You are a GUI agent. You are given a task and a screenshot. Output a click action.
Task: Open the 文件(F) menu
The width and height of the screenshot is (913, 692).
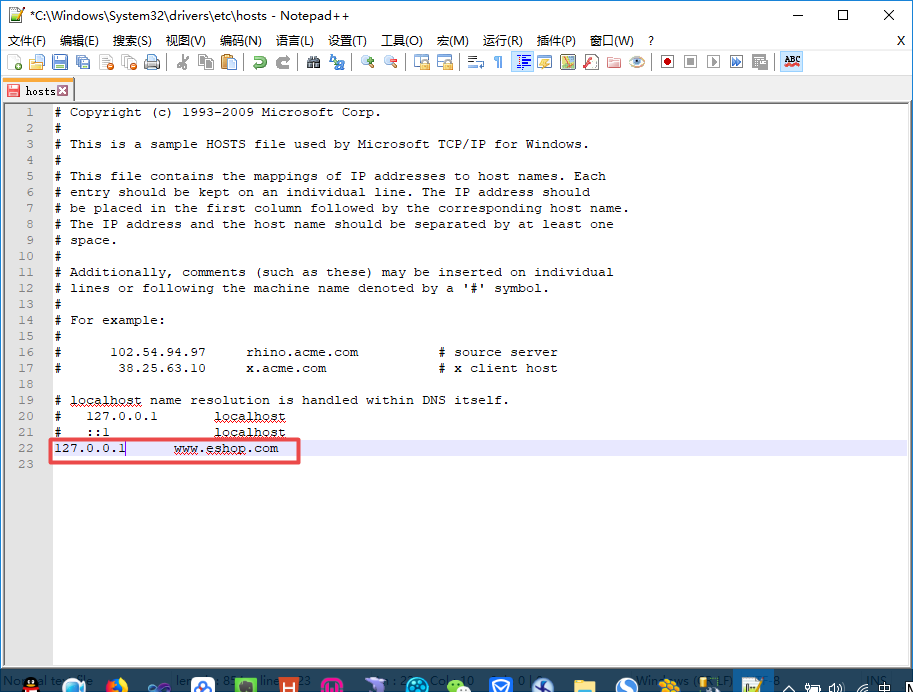point(27,41)
